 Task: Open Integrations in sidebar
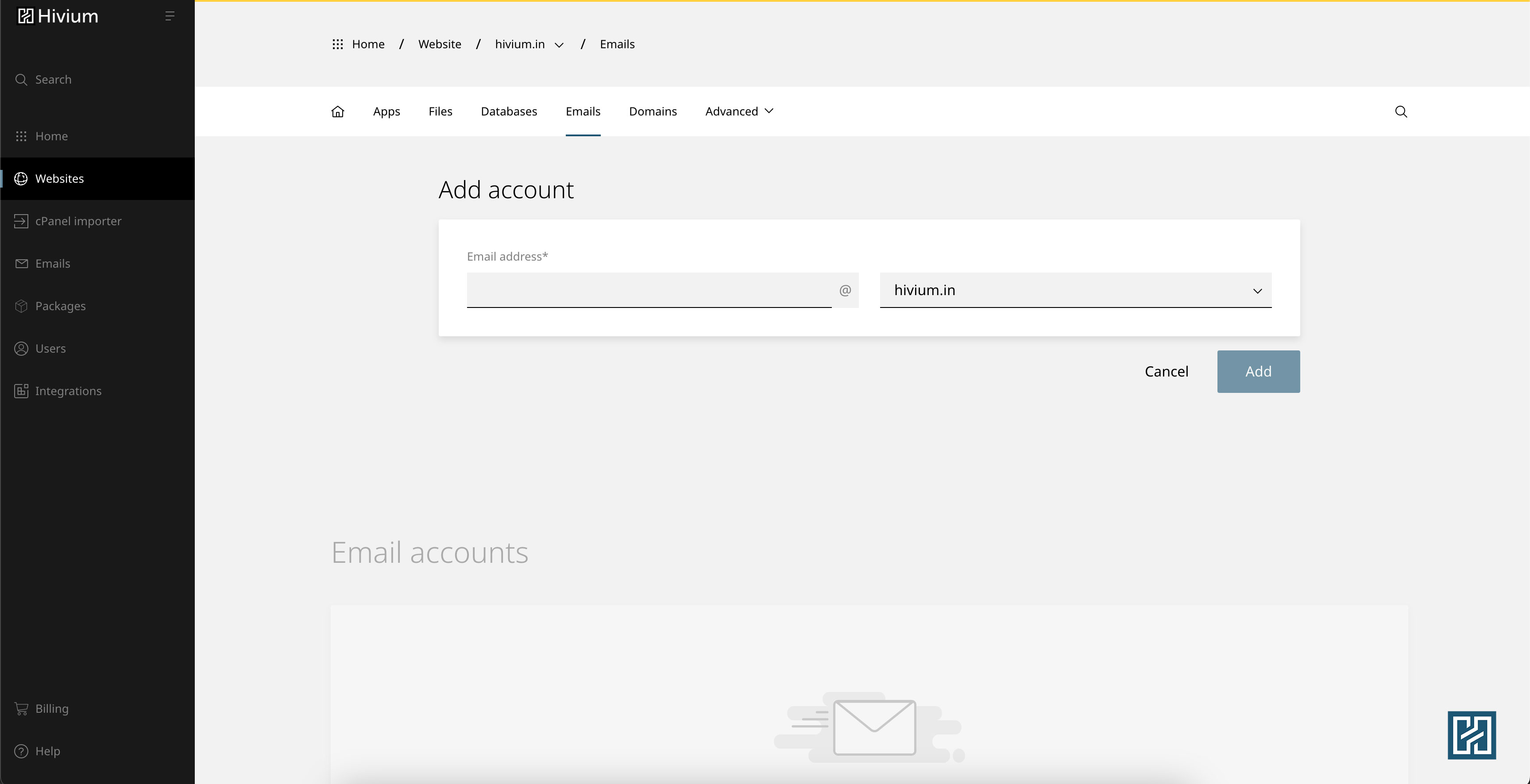68,391
